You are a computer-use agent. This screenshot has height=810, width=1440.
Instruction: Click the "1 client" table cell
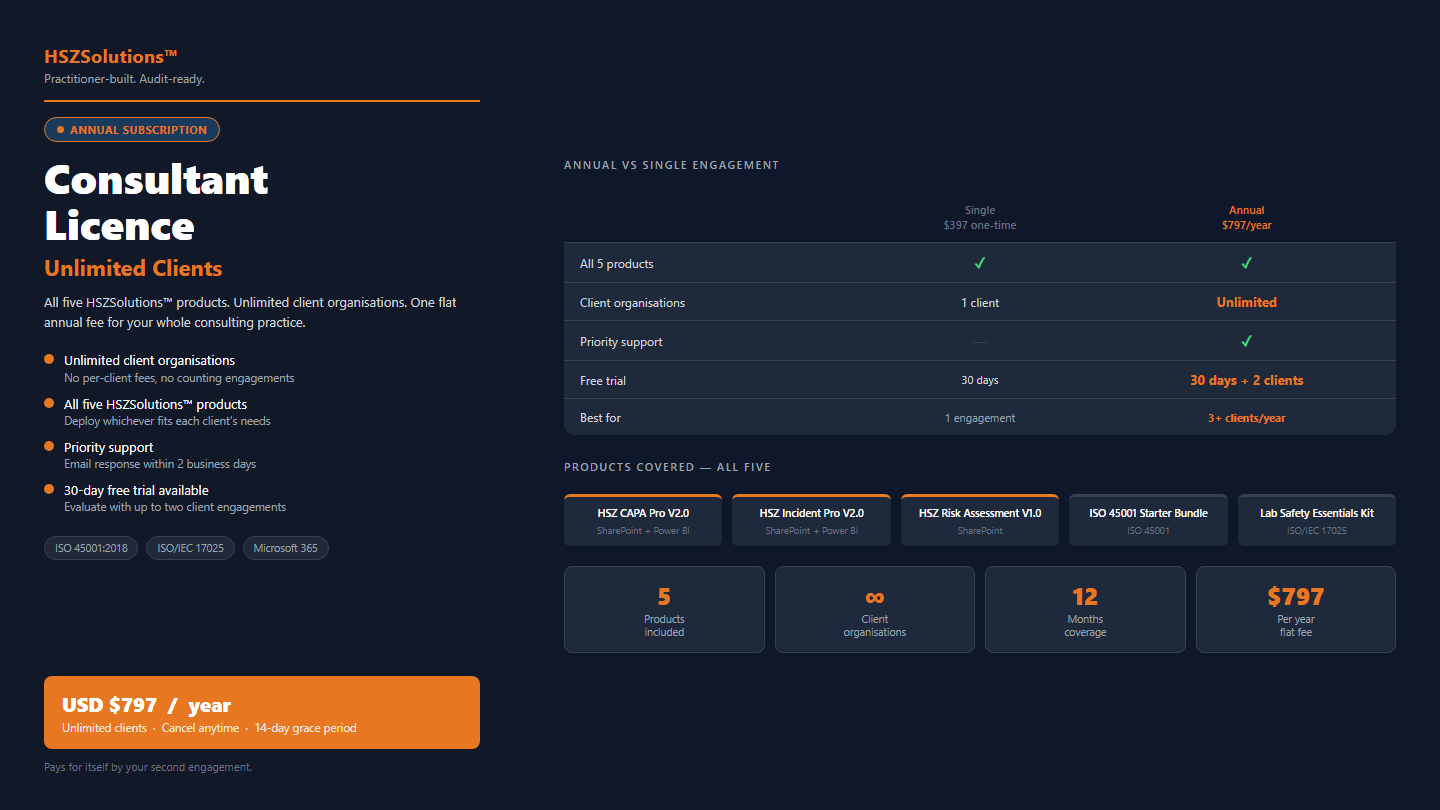(x=980, y=303)
